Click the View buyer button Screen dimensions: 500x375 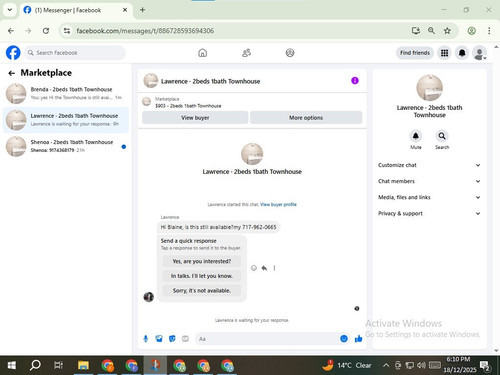pos(195,118)
